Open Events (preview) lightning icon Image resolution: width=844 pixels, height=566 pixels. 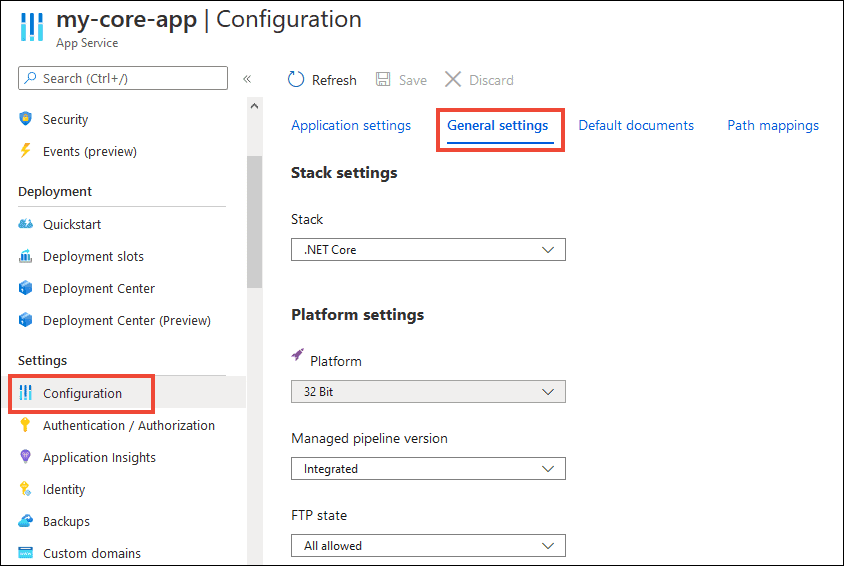click(x=25, y=151)
